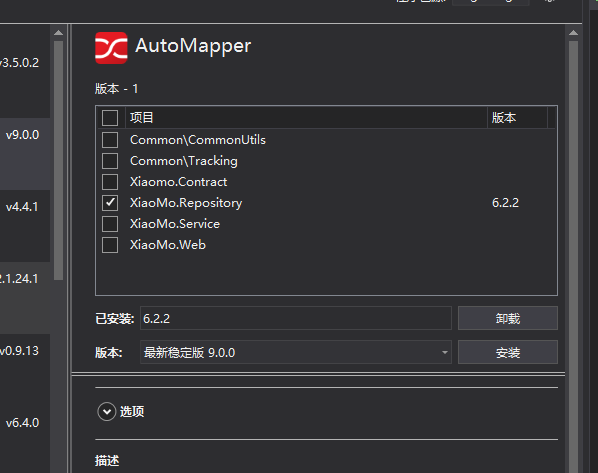The image size is (598, 473).
Task: Click the XiaoMo.Web project name
Action: coord(168,245)
